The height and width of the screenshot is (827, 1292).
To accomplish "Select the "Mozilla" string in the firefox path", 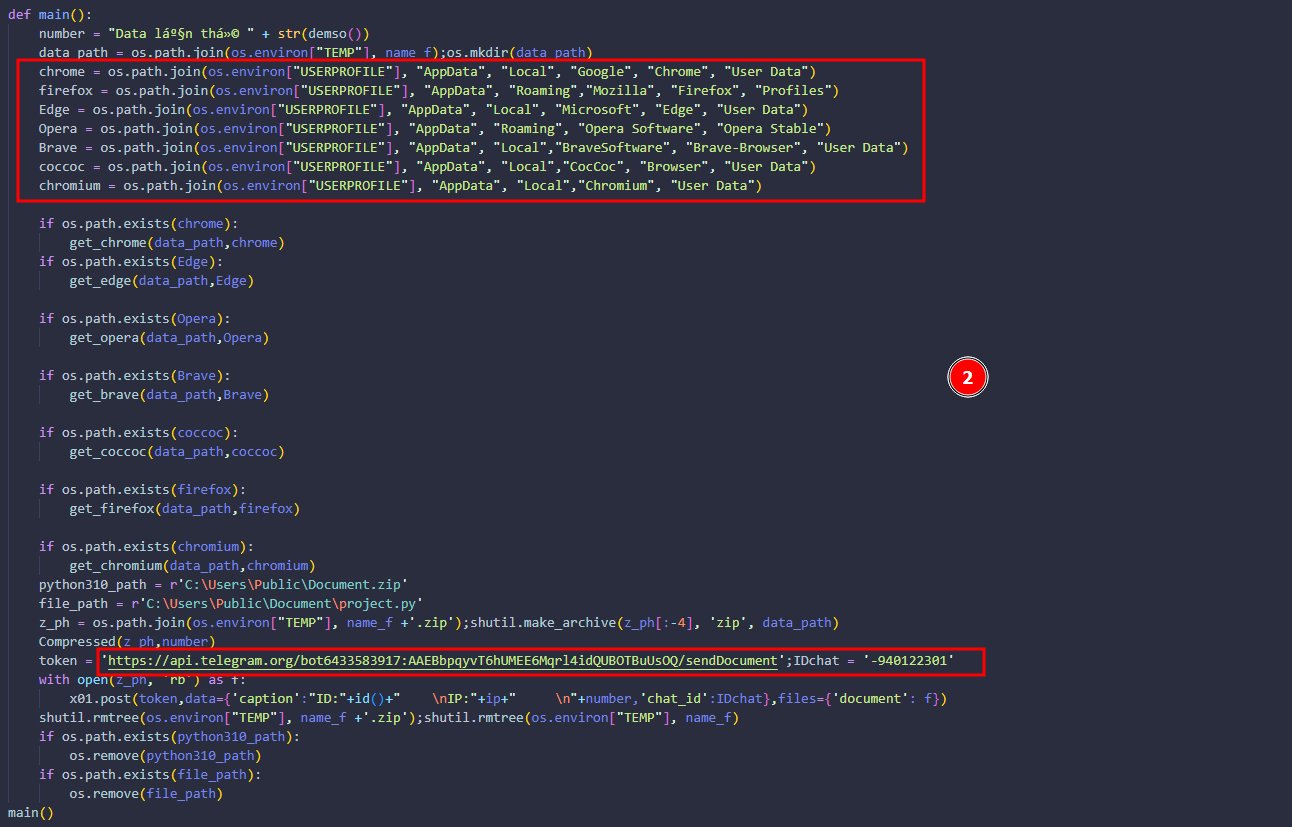I will 624,90.
